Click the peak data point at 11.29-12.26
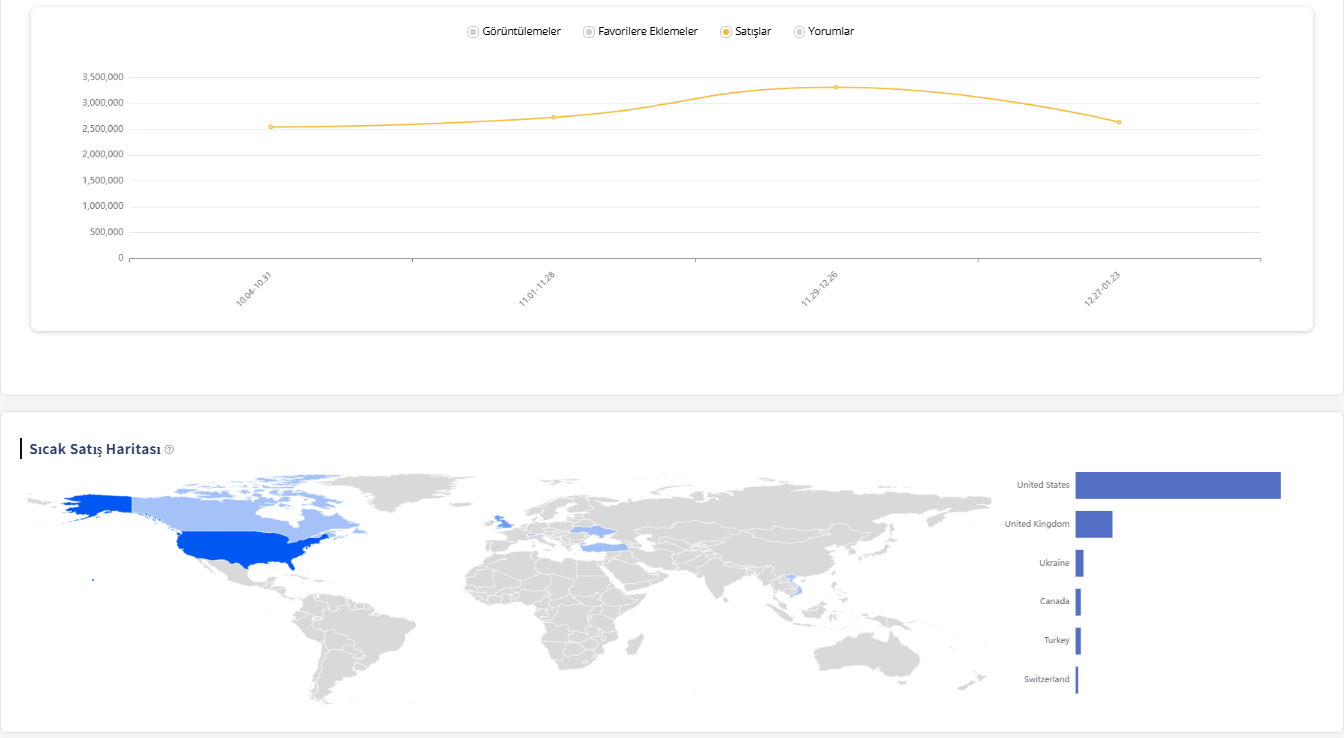 point(836,86)
